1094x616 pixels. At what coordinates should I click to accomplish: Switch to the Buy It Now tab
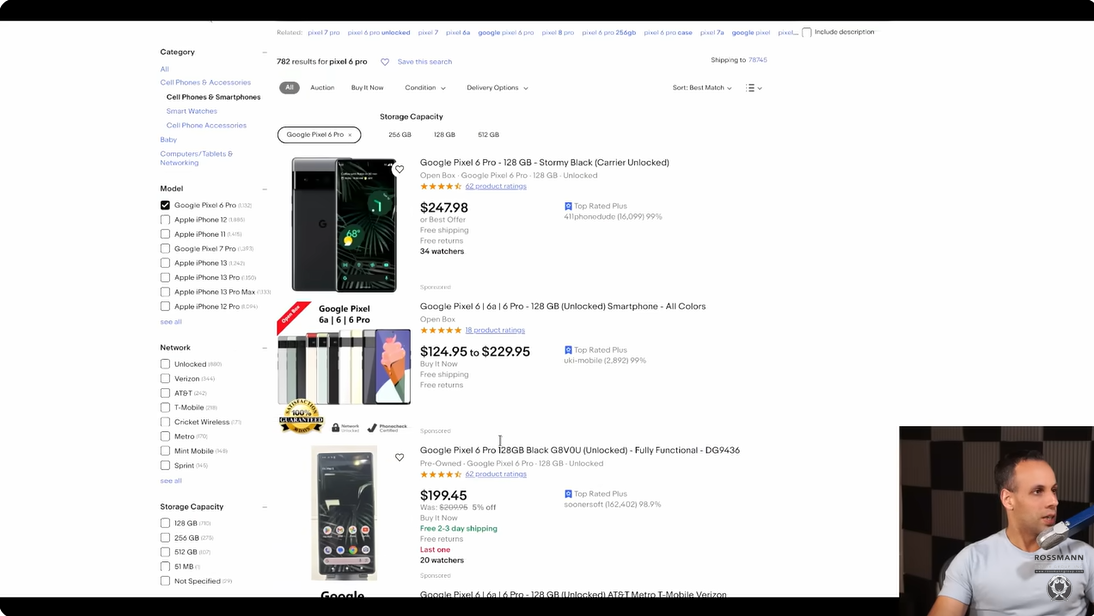pyautogui.click(x=367, y=88)
